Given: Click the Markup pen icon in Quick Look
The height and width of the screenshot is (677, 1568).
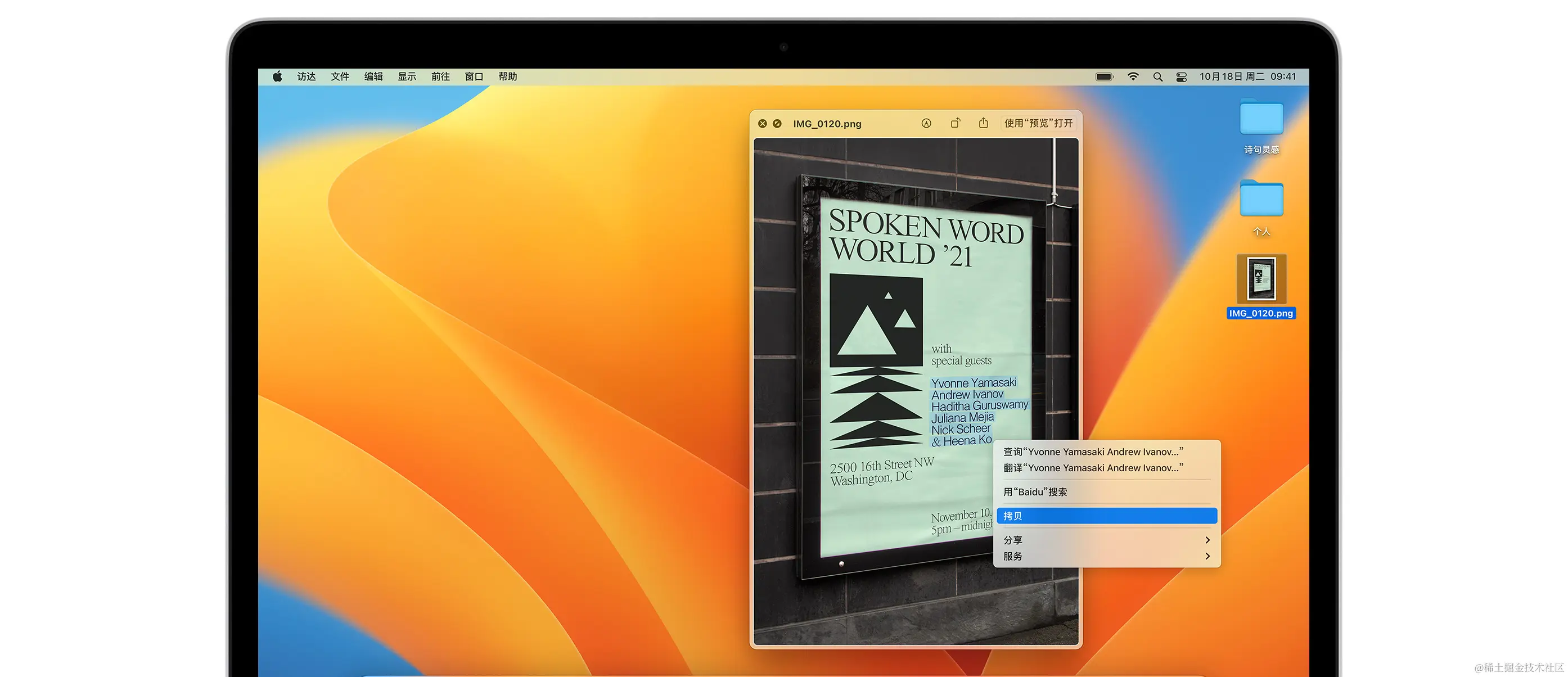Looking at the screenshot, I should coord(926,123).
